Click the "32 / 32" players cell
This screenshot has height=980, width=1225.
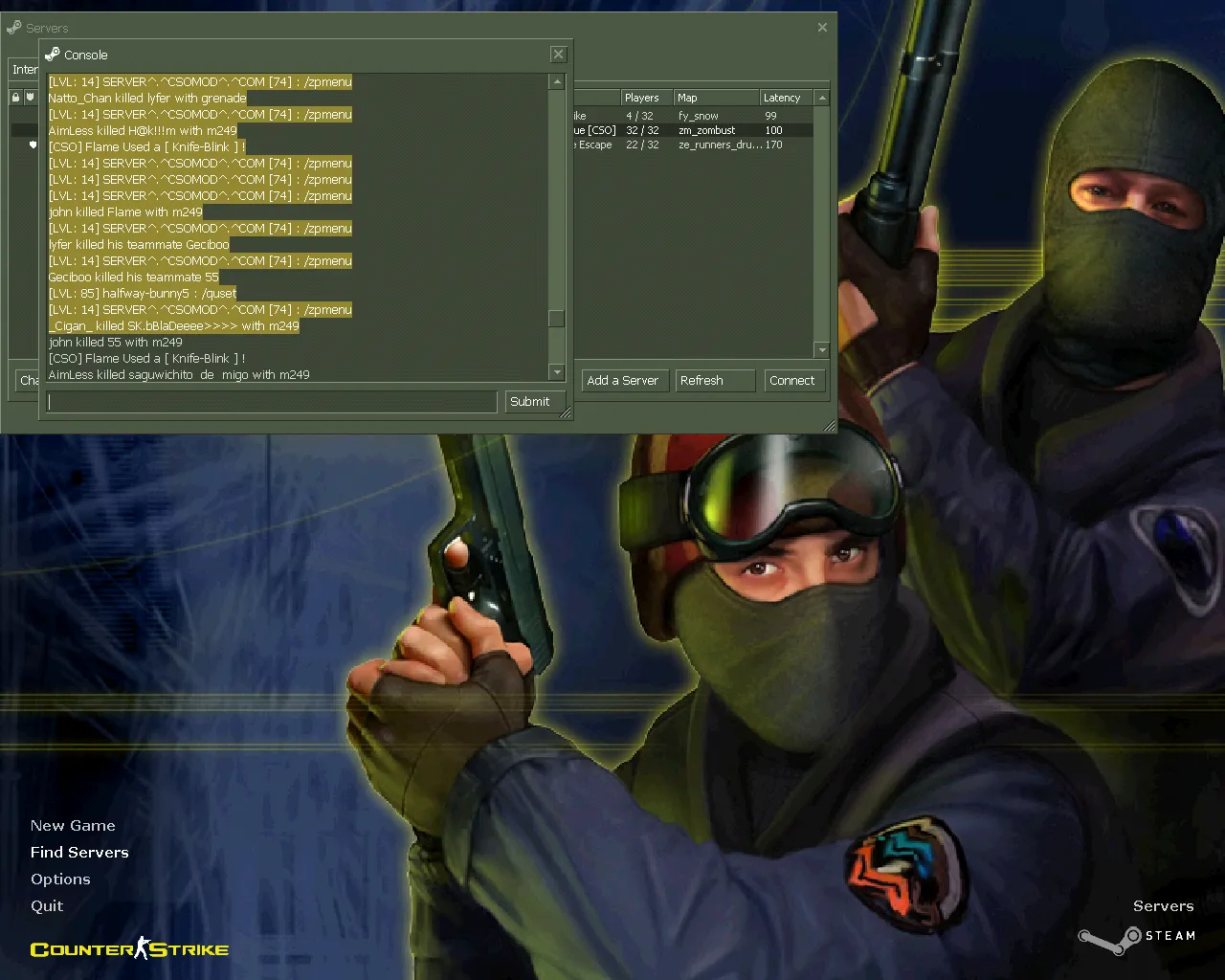[x=642, y=130]
